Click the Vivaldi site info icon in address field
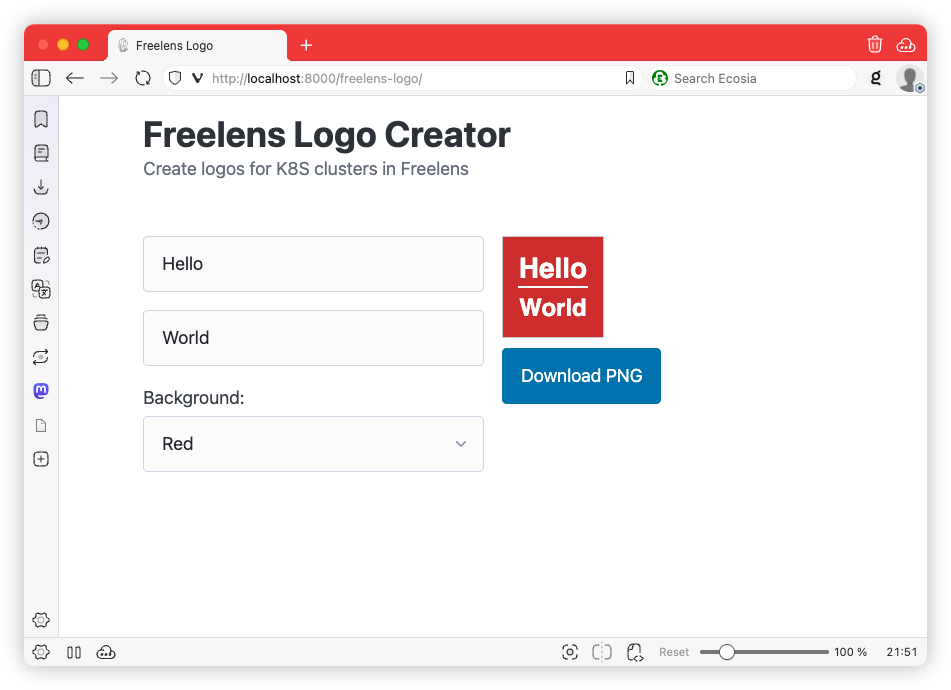This screenshot has width=951, height=690. tap(197, 78)
